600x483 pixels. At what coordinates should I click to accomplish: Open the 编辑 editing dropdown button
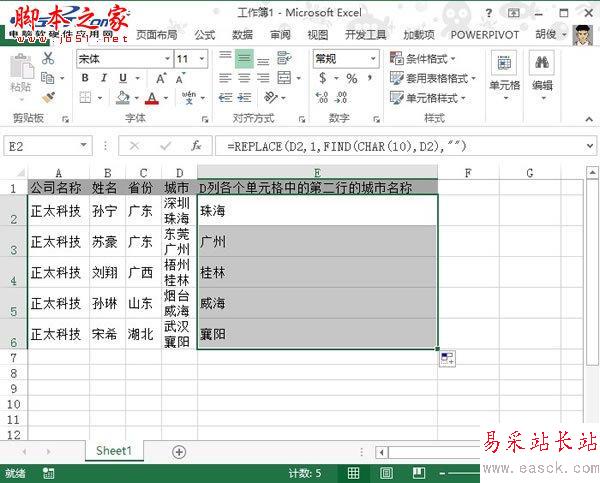click(x=542, y=77)
